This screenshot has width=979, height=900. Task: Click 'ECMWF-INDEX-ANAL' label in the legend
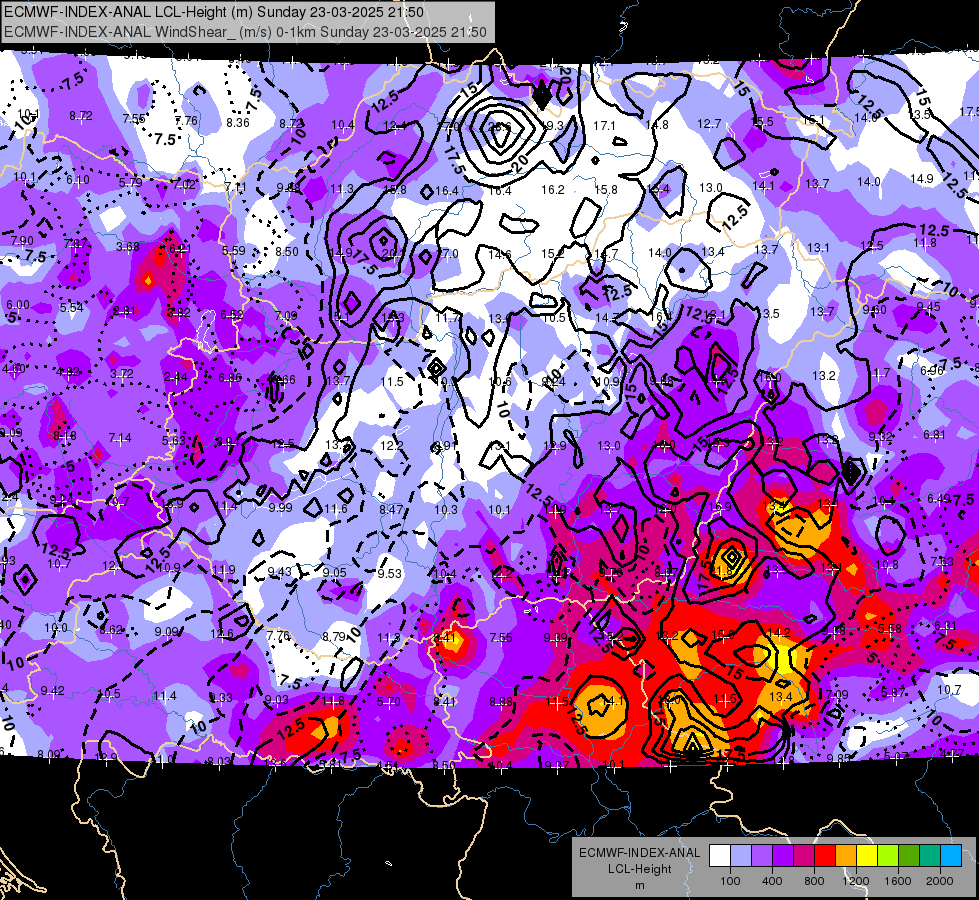(x=639, y=853)
